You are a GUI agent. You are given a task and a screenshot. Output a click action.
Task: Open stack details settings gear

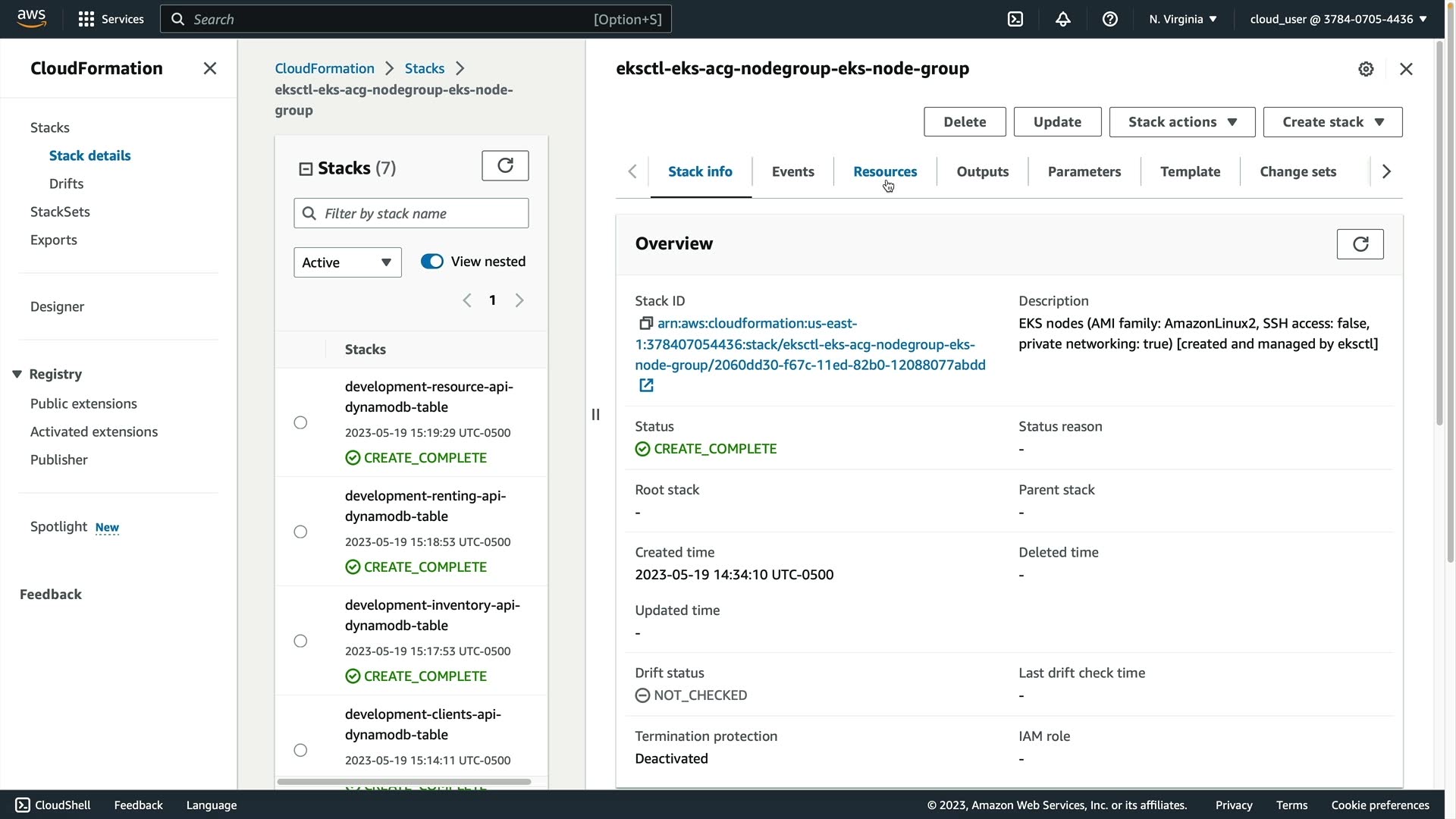pos(1366,69)
